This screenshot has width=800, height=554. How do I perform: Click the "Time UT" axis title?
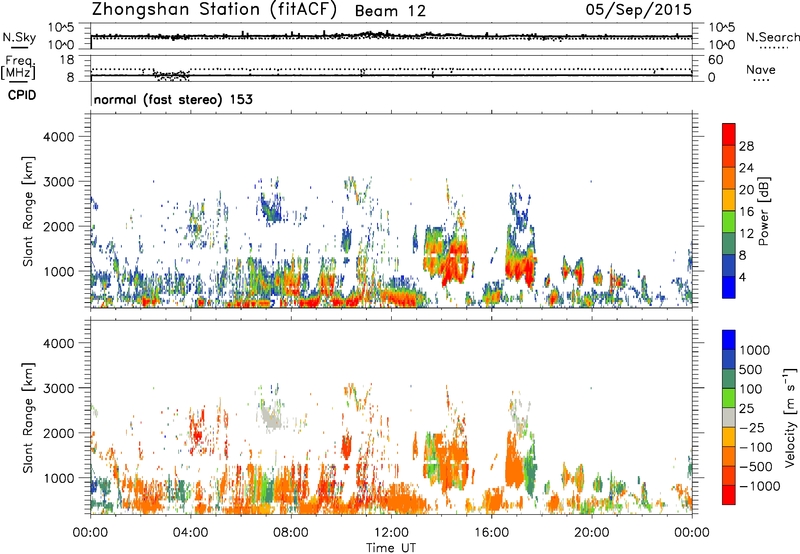(391, 548)
